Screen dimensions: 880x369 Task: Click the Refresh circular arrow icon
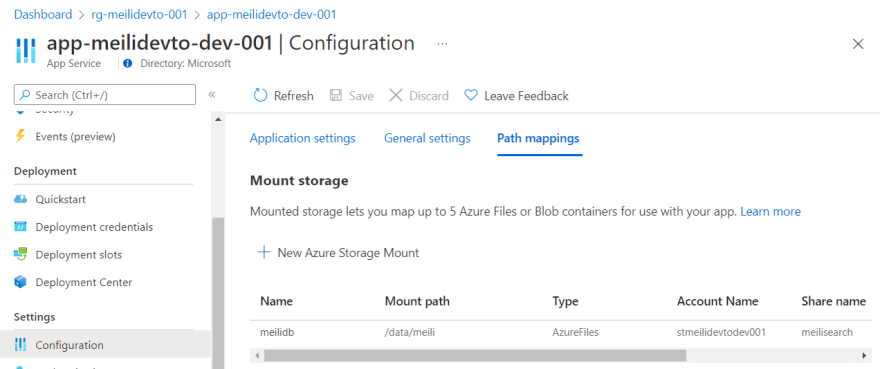tap(260, 95)
